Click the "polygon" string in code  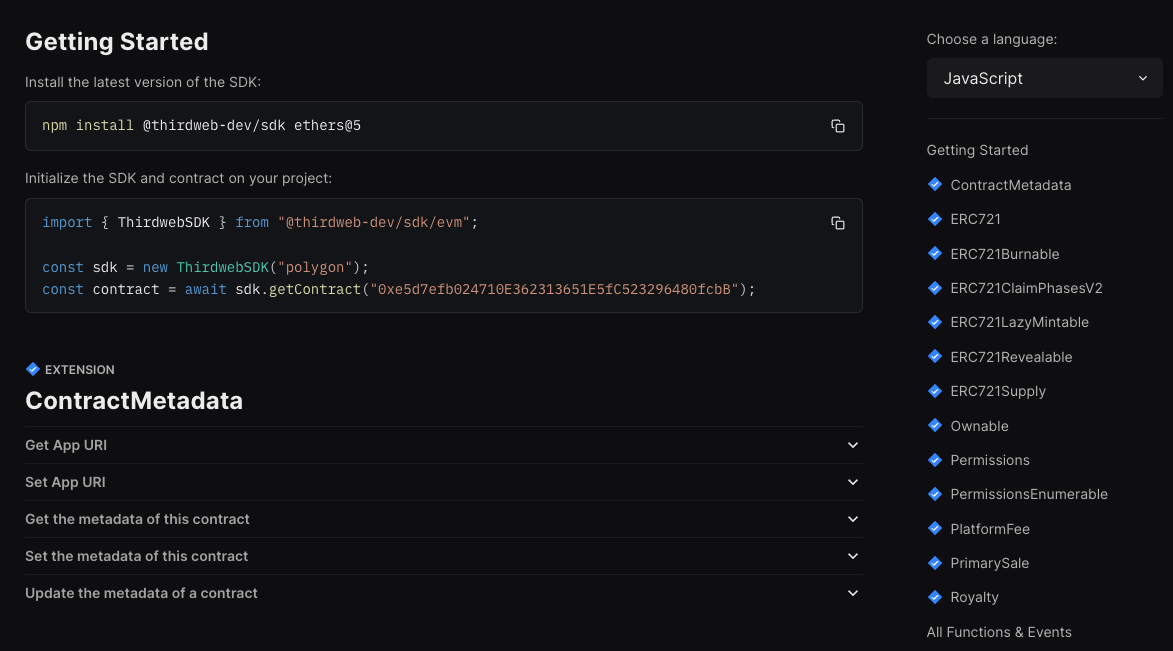pos(315,267)
